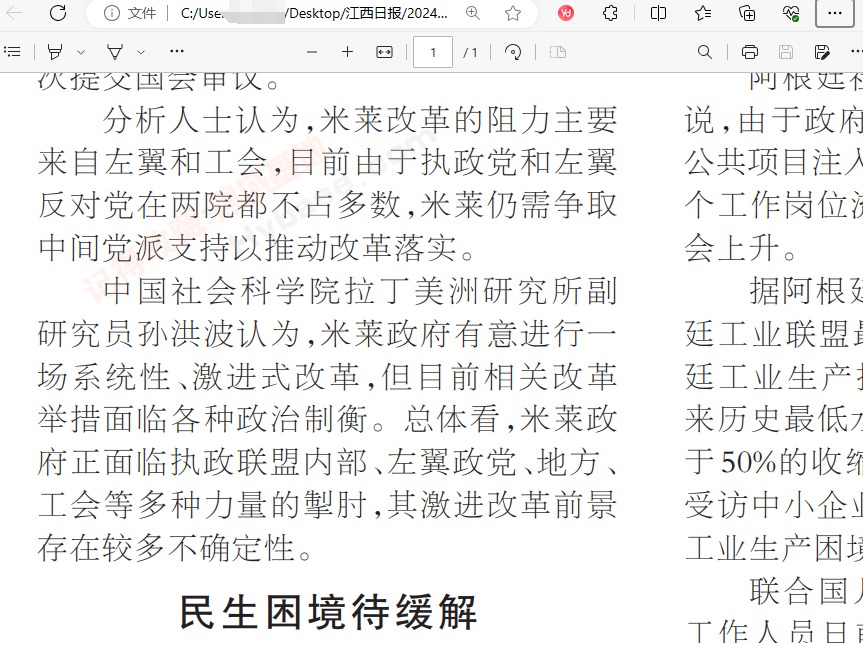Open Browser essentials heart icon
Screen dimensions: 864x646
791,13
